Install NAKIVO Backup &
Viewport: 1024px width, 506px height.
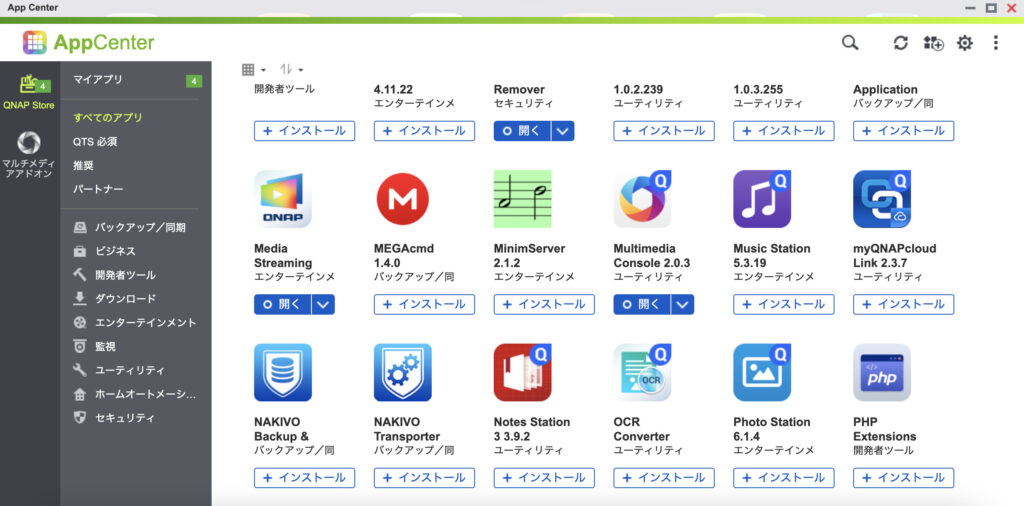[x=304, y=478]
